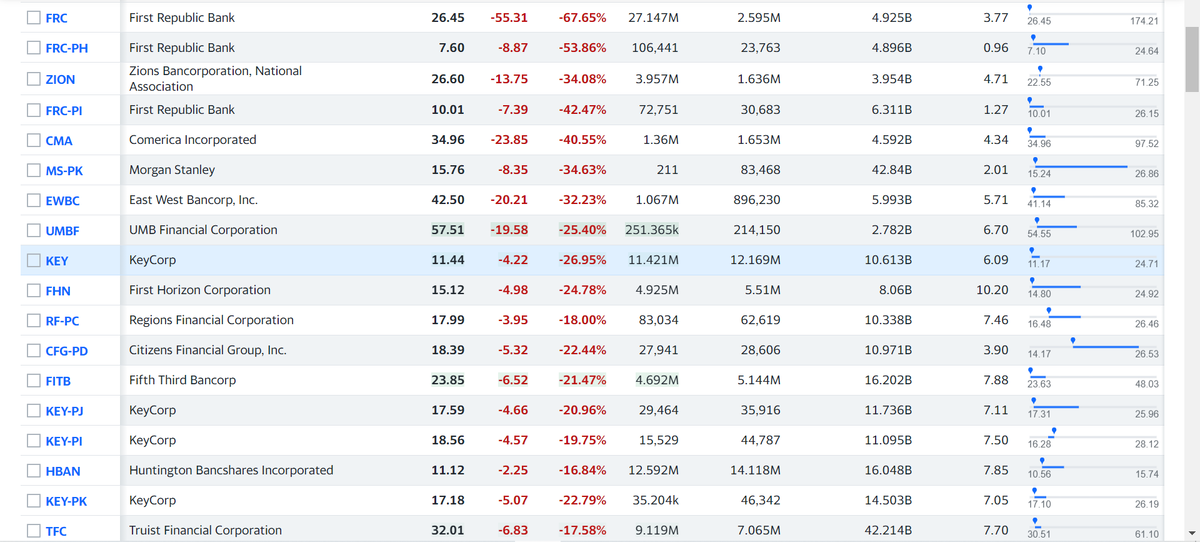Select Comerica Incorporated company name
1200x542 pixels.
pyautogui.click(x=192, y=140)
